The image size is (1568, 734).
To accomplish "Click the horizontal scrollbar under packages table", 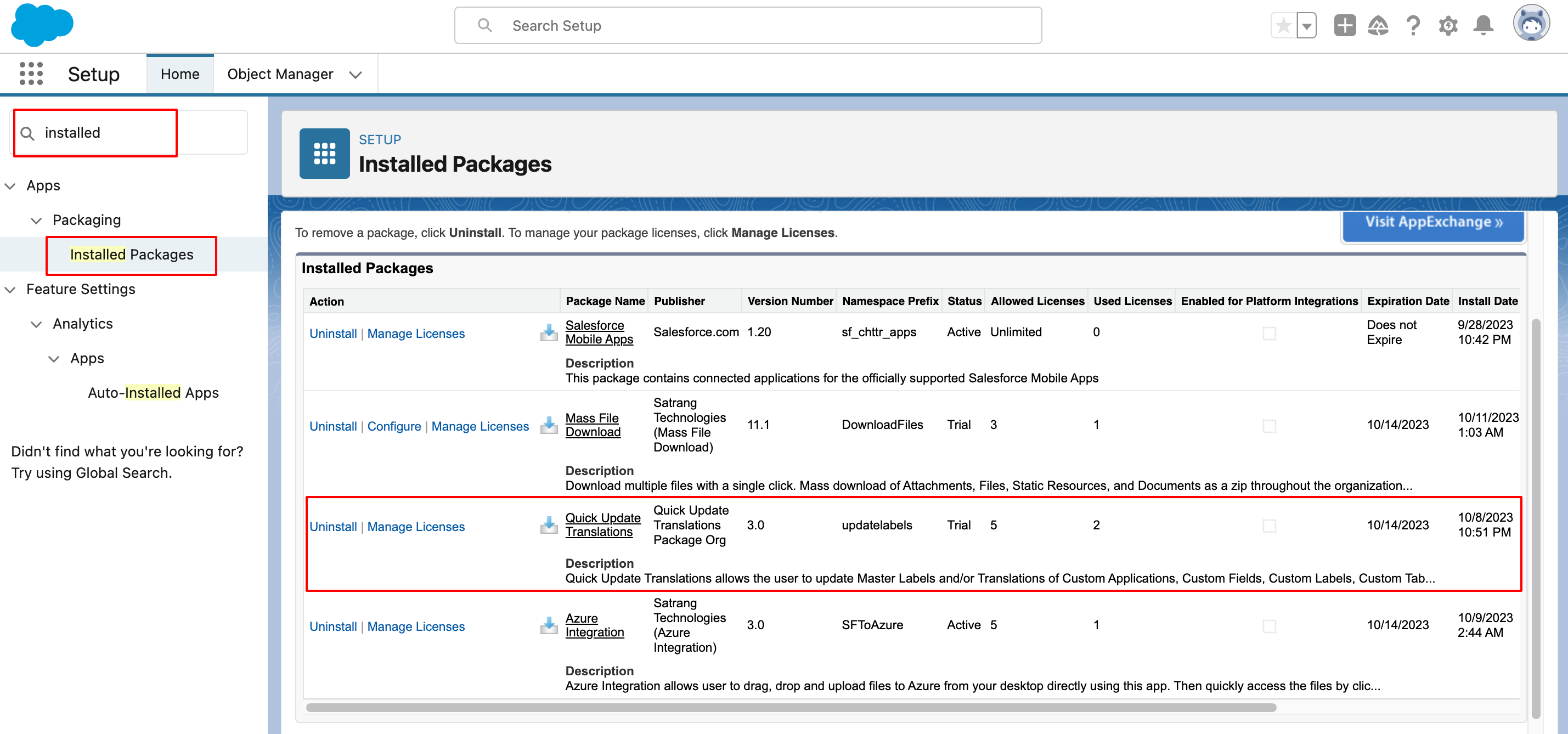I will (791, 707).
